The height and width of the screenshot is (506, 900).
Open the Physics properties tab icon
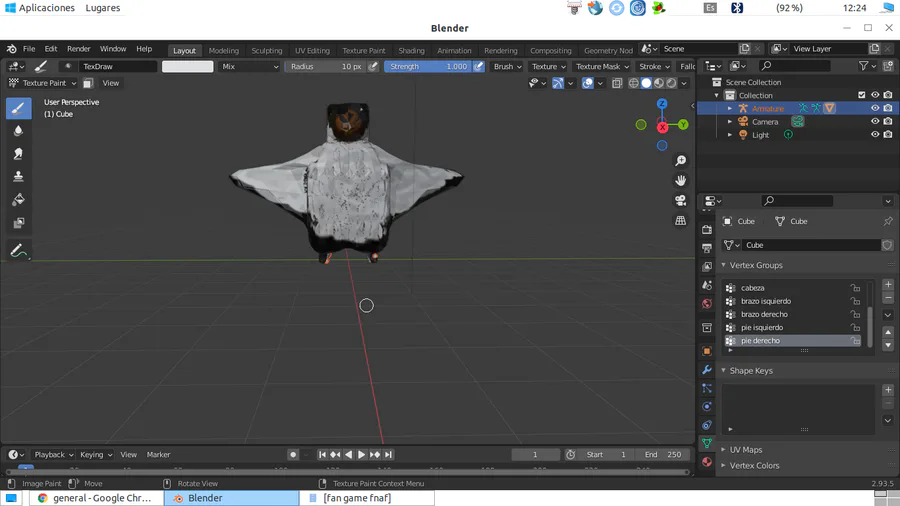pos(707,406)
